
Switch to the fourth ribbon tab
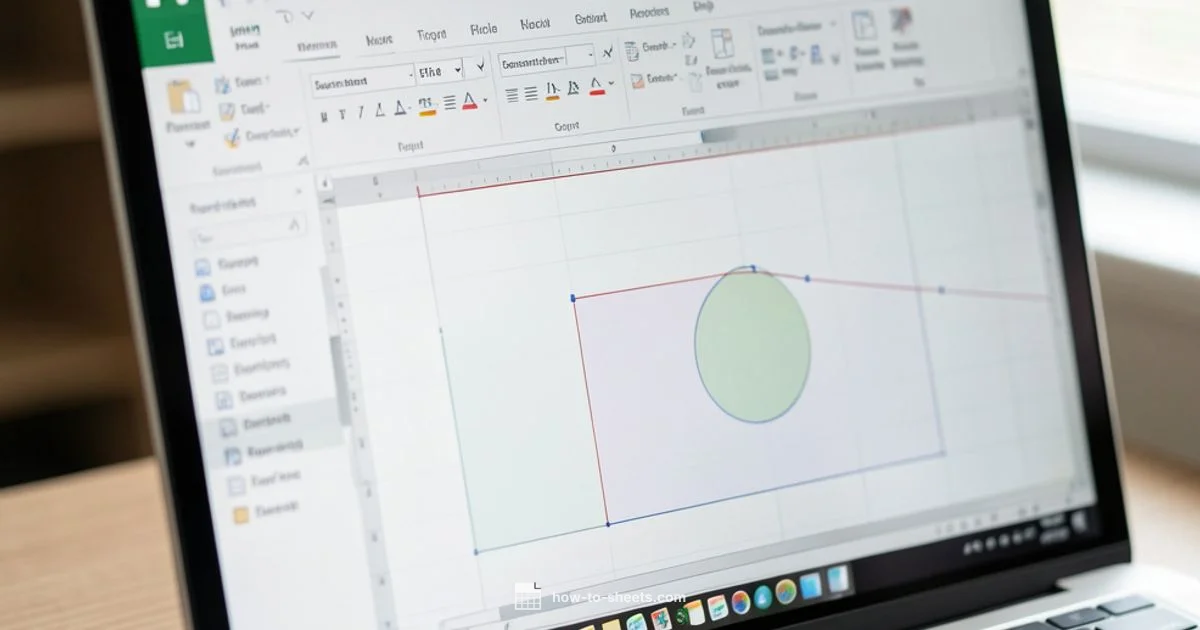pyautogui.click(x=483, y=30)
